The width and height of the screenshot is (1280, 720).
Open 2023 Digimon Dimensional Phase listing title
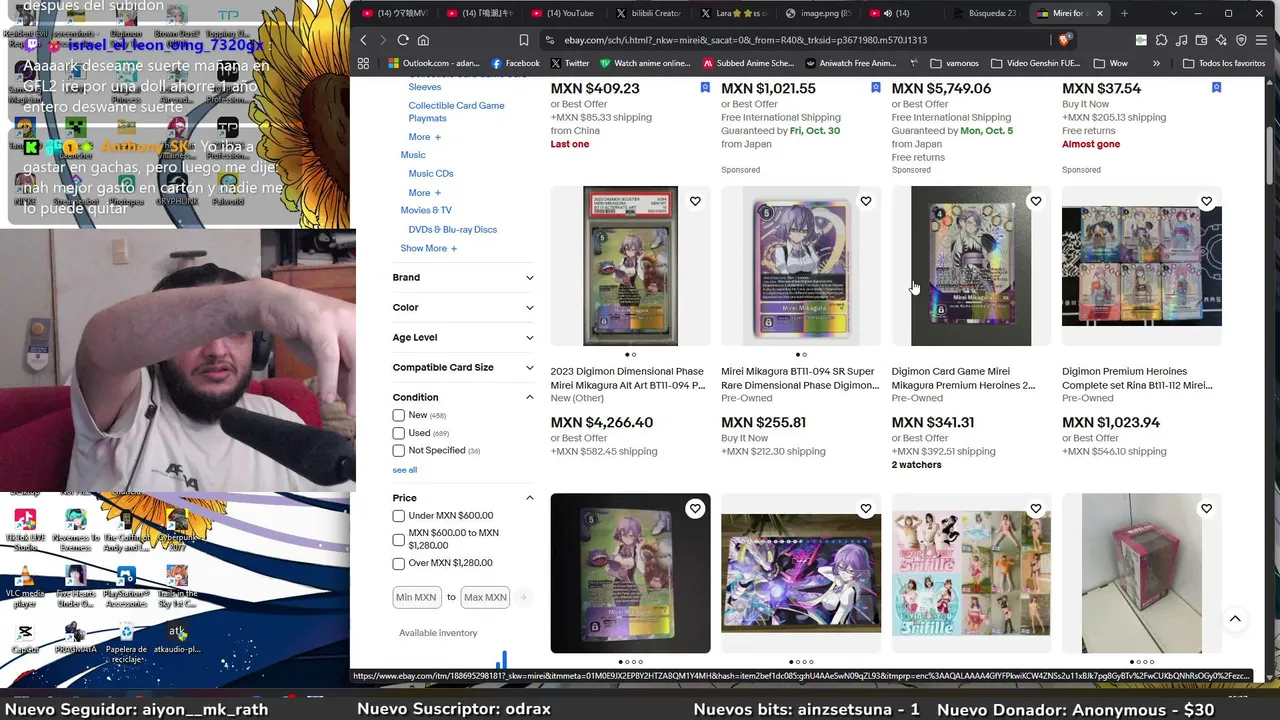[x=627, y=378]
